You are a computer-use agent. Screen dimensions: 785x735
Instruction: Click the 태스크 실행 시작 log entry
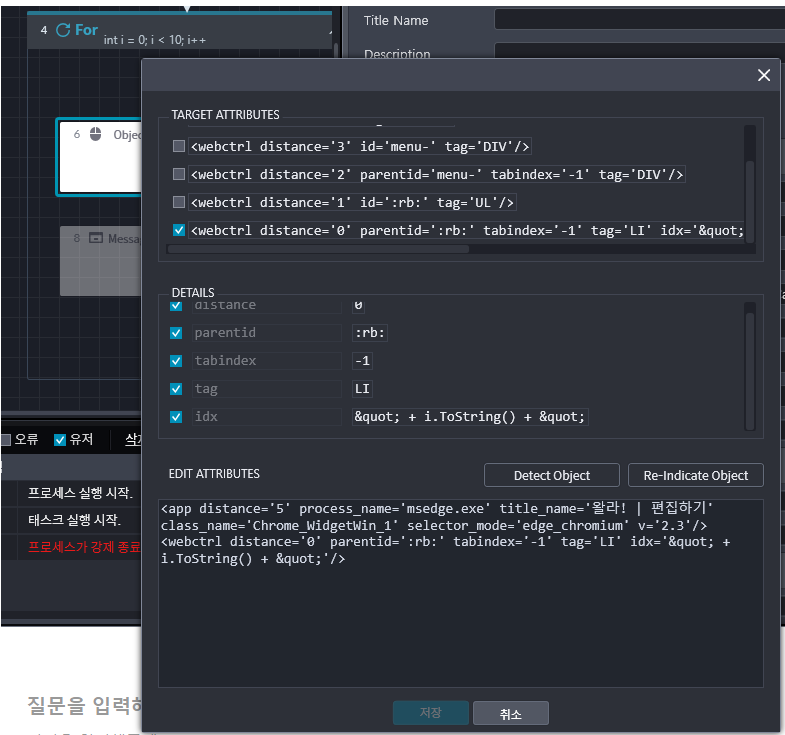click(x=74, y=520)
